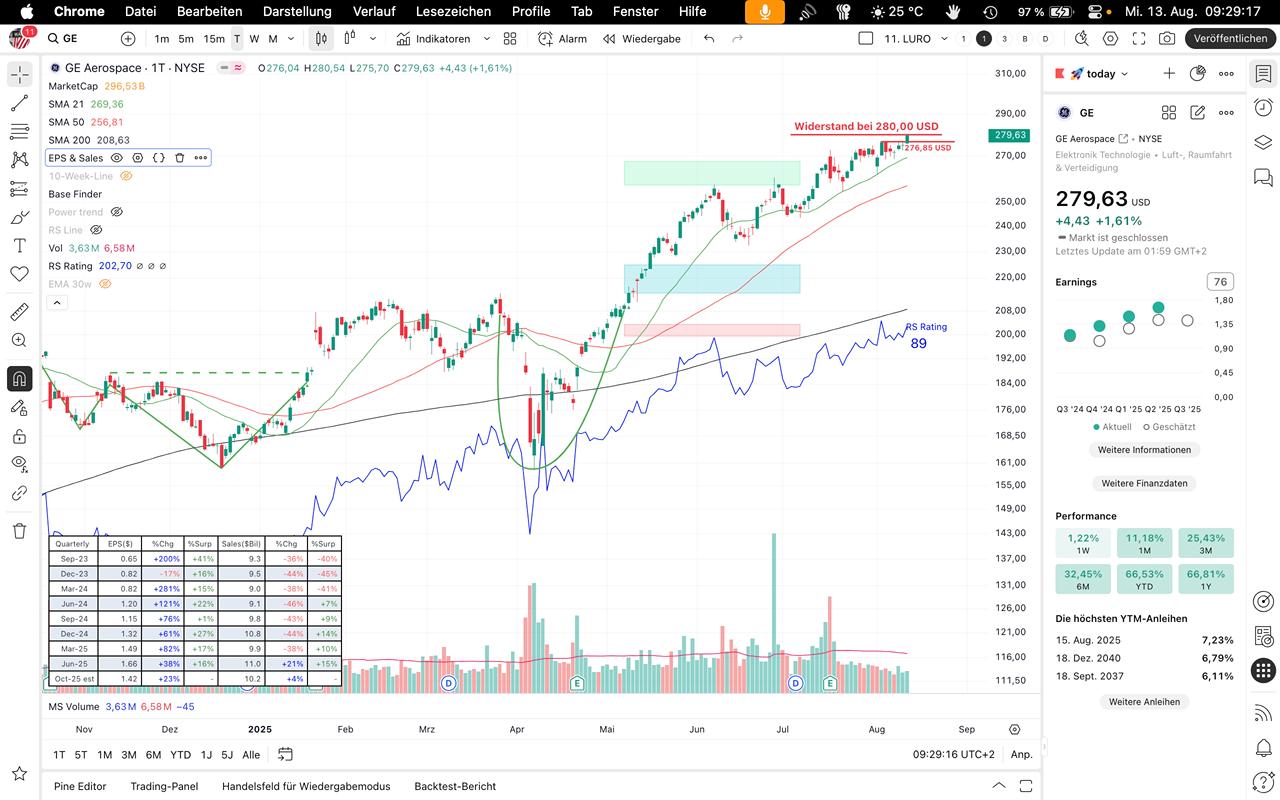Open chart settings hexagon icon
This screenshot has width=1280, height=800.
[x=1110, y=38]
